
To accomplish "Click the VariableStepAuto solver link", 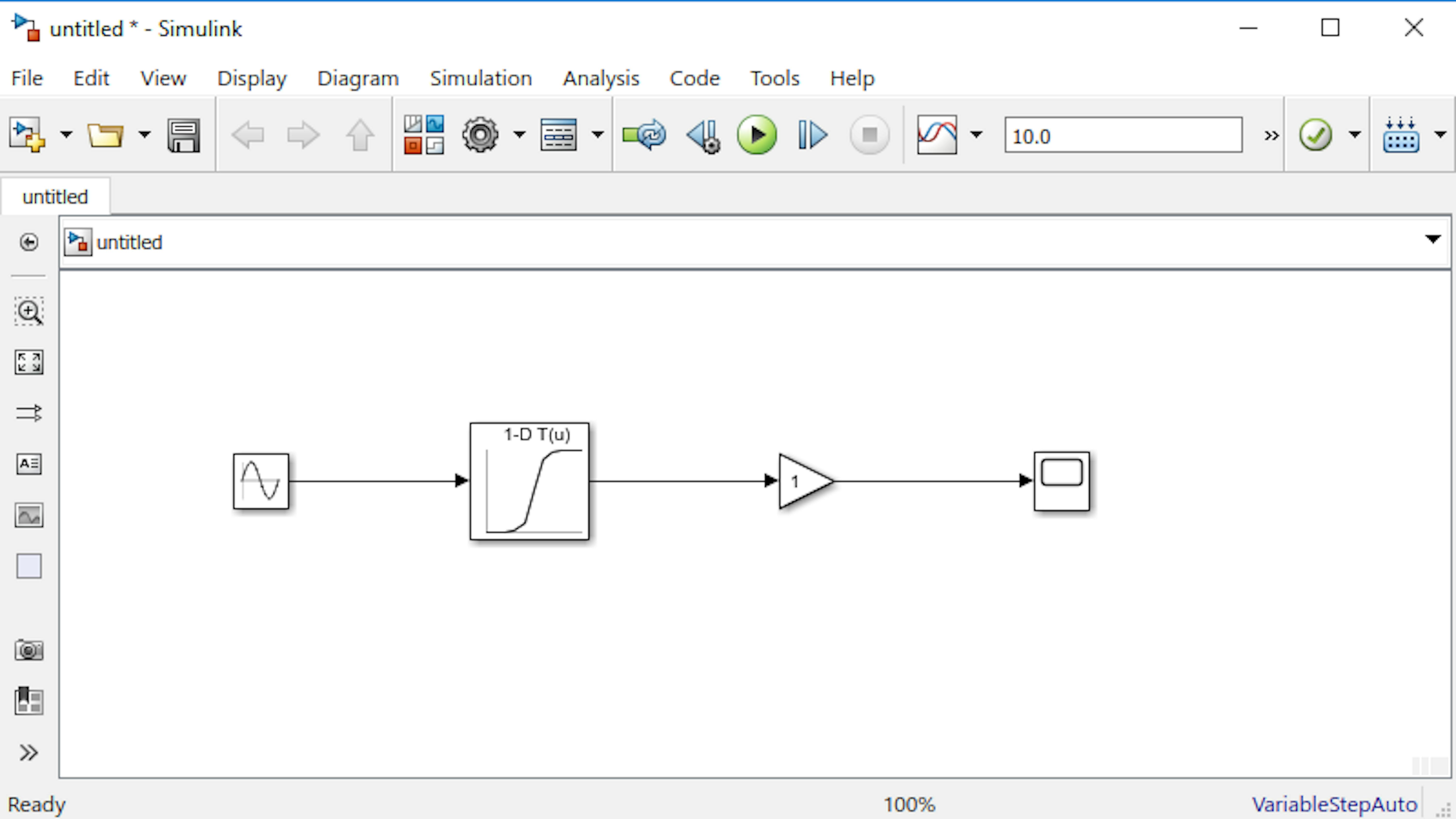I will tap(1334, 804).
